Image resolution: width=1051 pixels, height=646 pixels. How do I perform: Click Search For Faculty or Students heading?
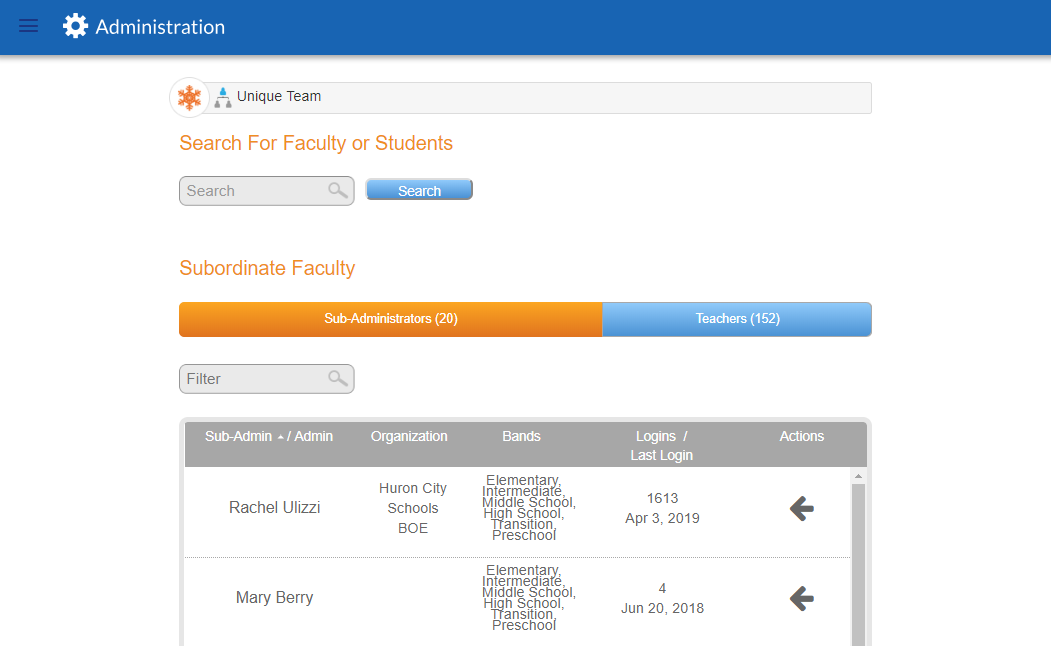(x=316, y=143)
